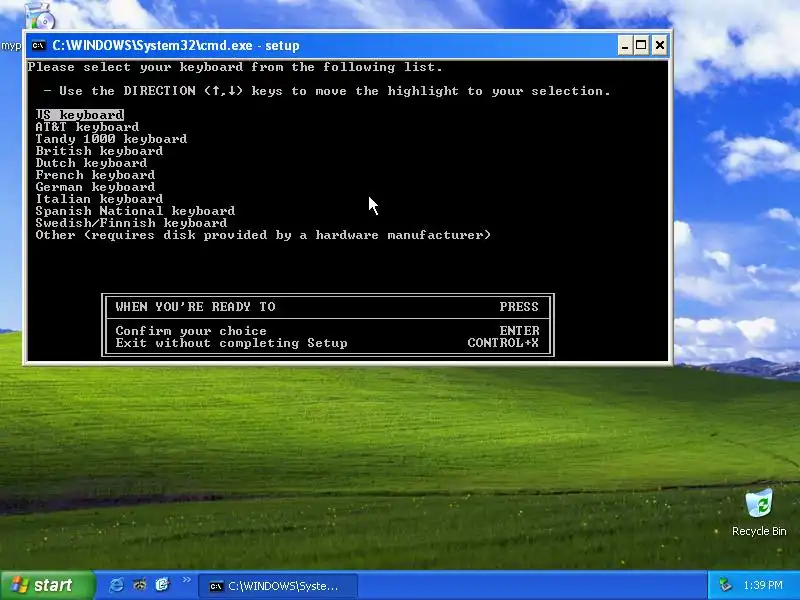Click the system tray network icon
The image size is (800, 600).
pos(725,585)
